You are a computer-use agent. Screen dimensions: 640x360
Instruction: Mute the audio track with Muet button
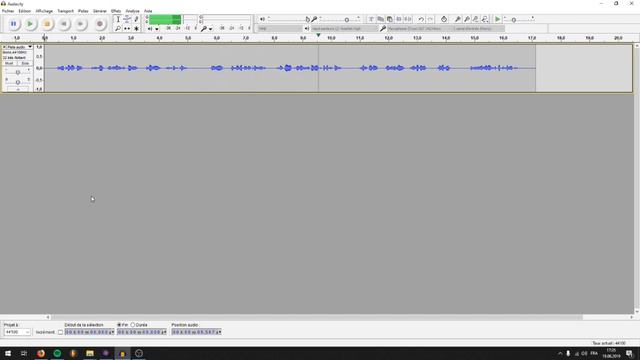click(9, 63)
